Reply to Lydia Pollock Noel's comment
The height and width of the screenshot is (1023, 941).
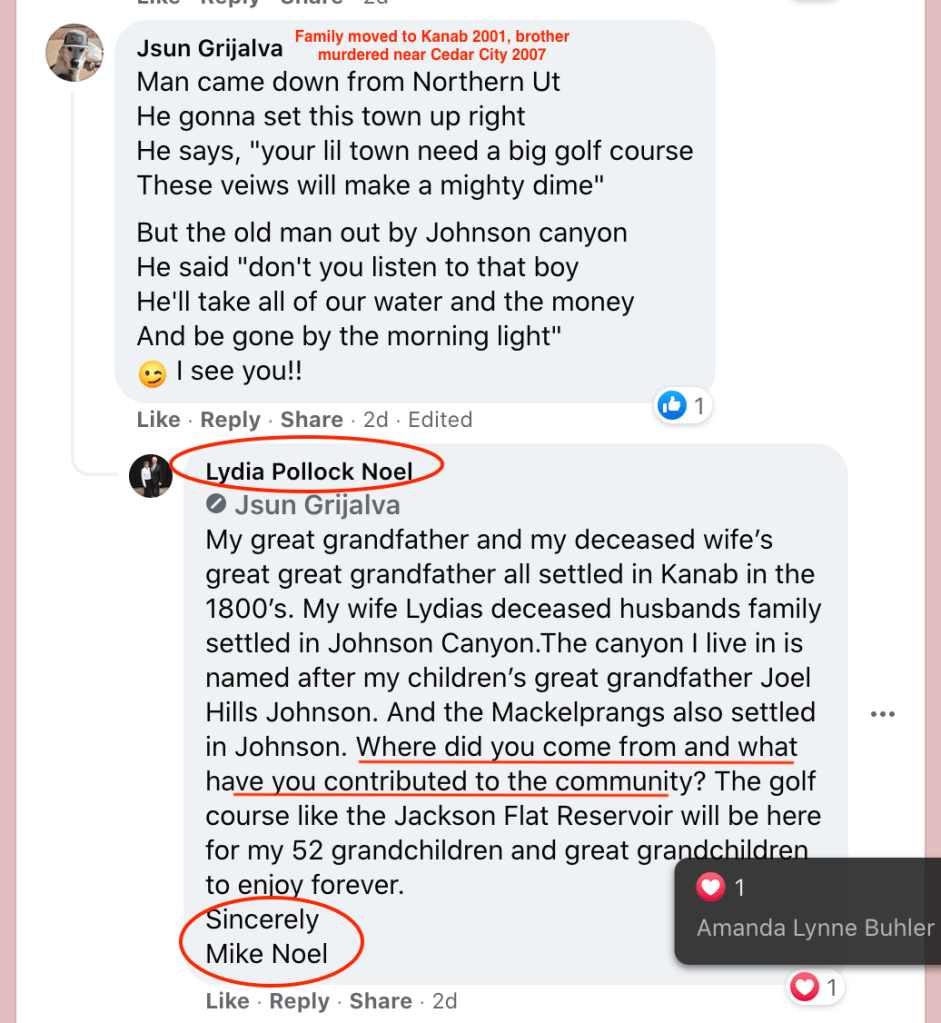[299, 1001]
